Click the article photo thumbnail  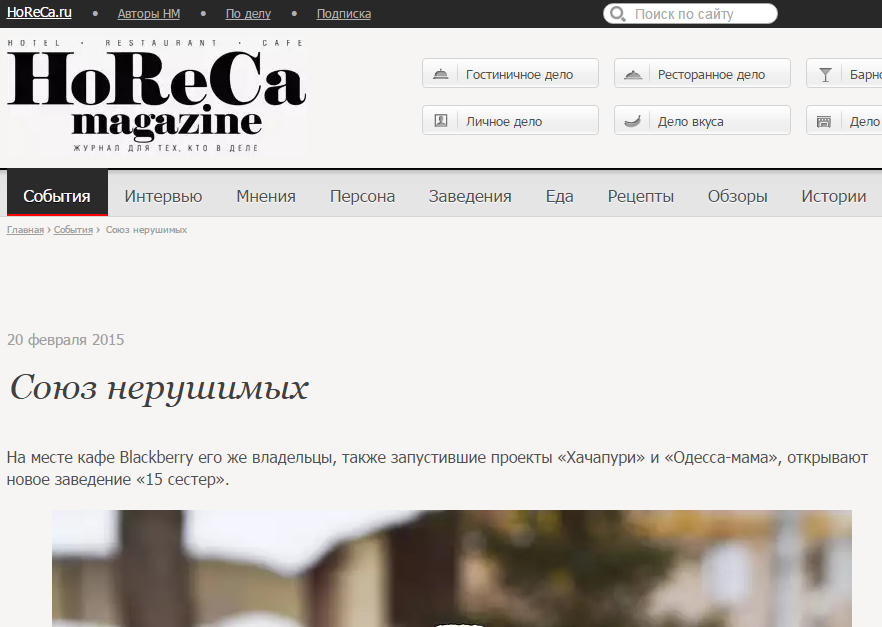tap(452, 568)
